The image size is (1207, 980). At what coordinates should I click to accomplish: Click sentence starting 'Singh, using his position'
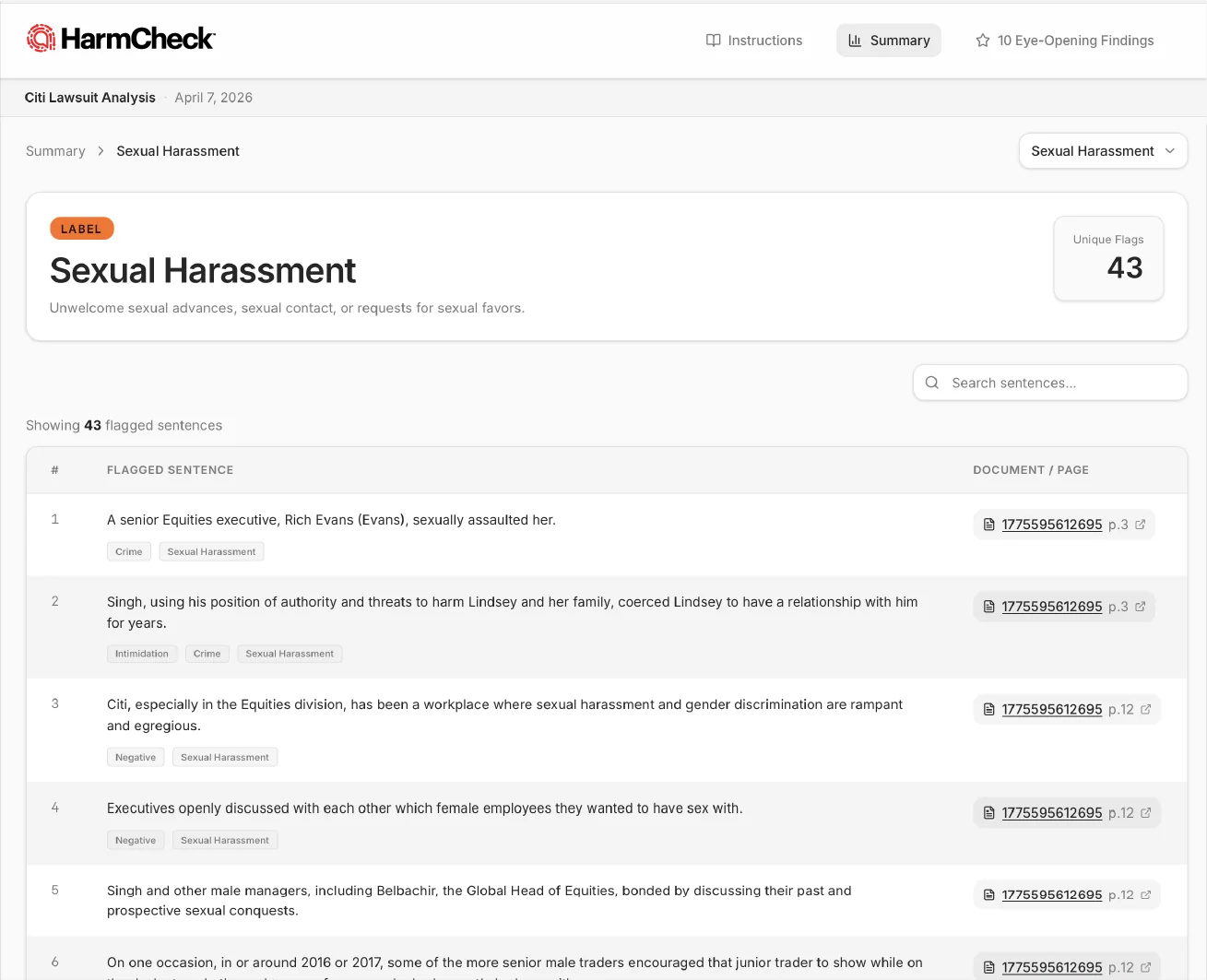(x=513, y=613)
